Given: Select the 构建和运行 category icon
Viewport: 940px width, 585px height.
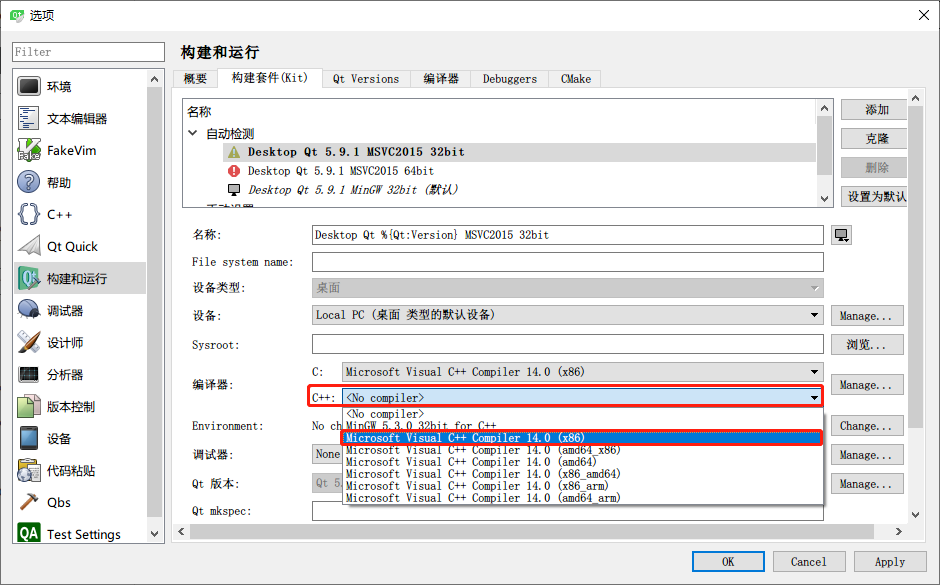Looking at the screenshot, I should tap(28, 278).
